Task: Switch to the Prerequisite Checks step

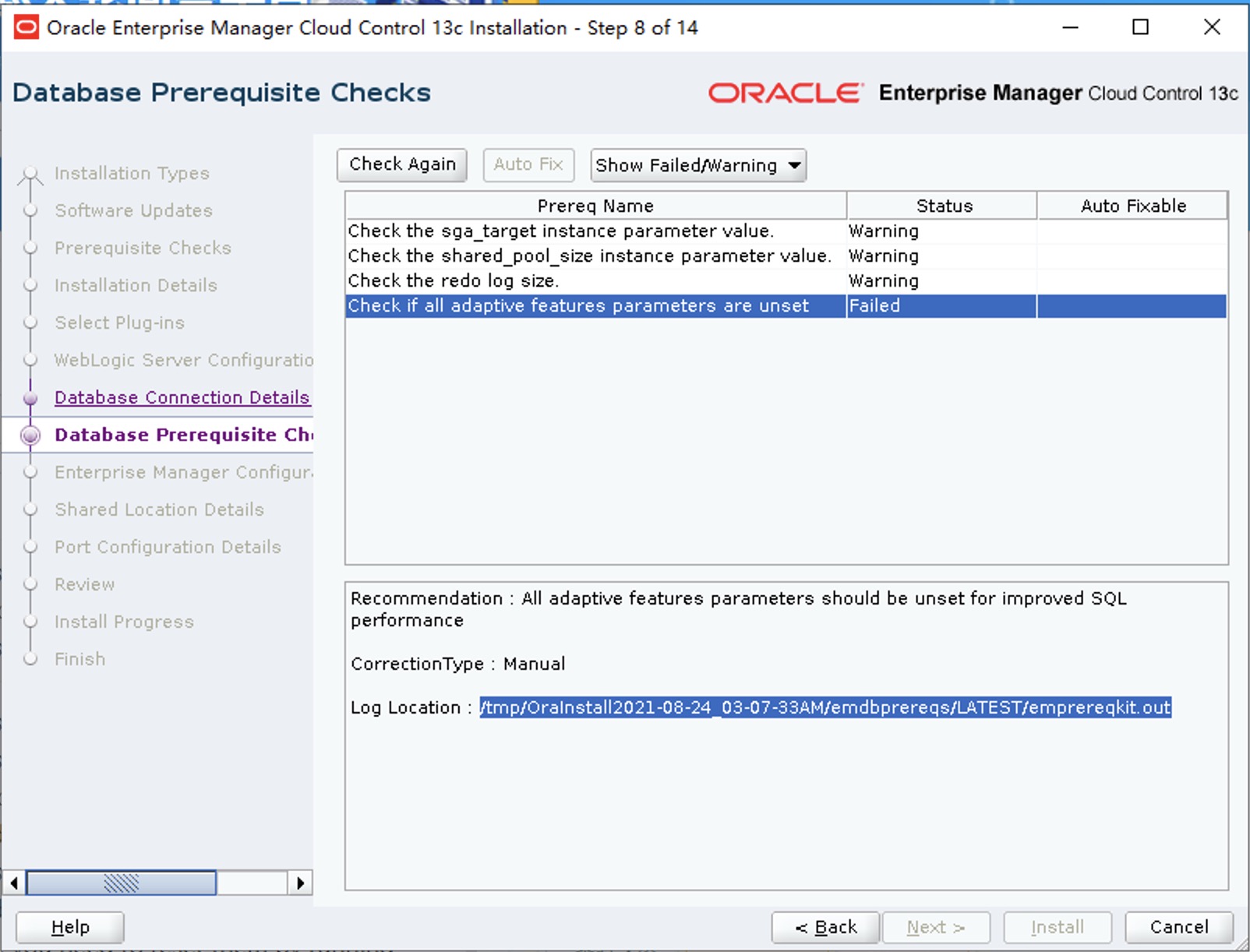Action: tap(143, 248)
